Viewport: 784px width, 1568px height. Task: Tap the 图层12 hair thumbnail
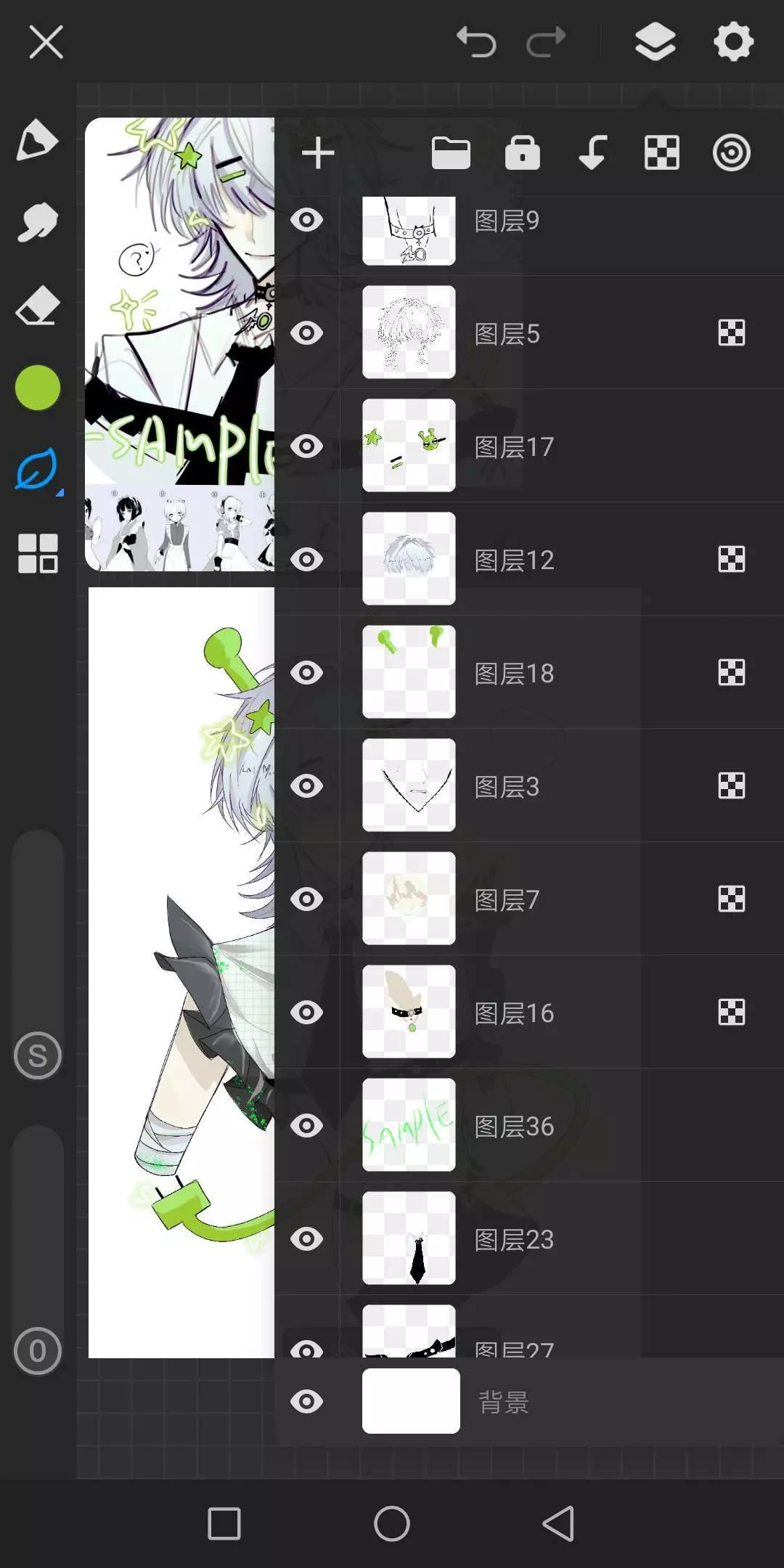point(409,559)
